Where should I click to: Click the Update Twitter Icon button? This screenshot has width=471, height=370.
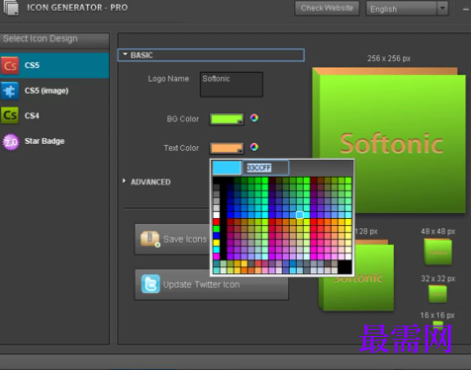pyautogui.click(x=211, y=284)
